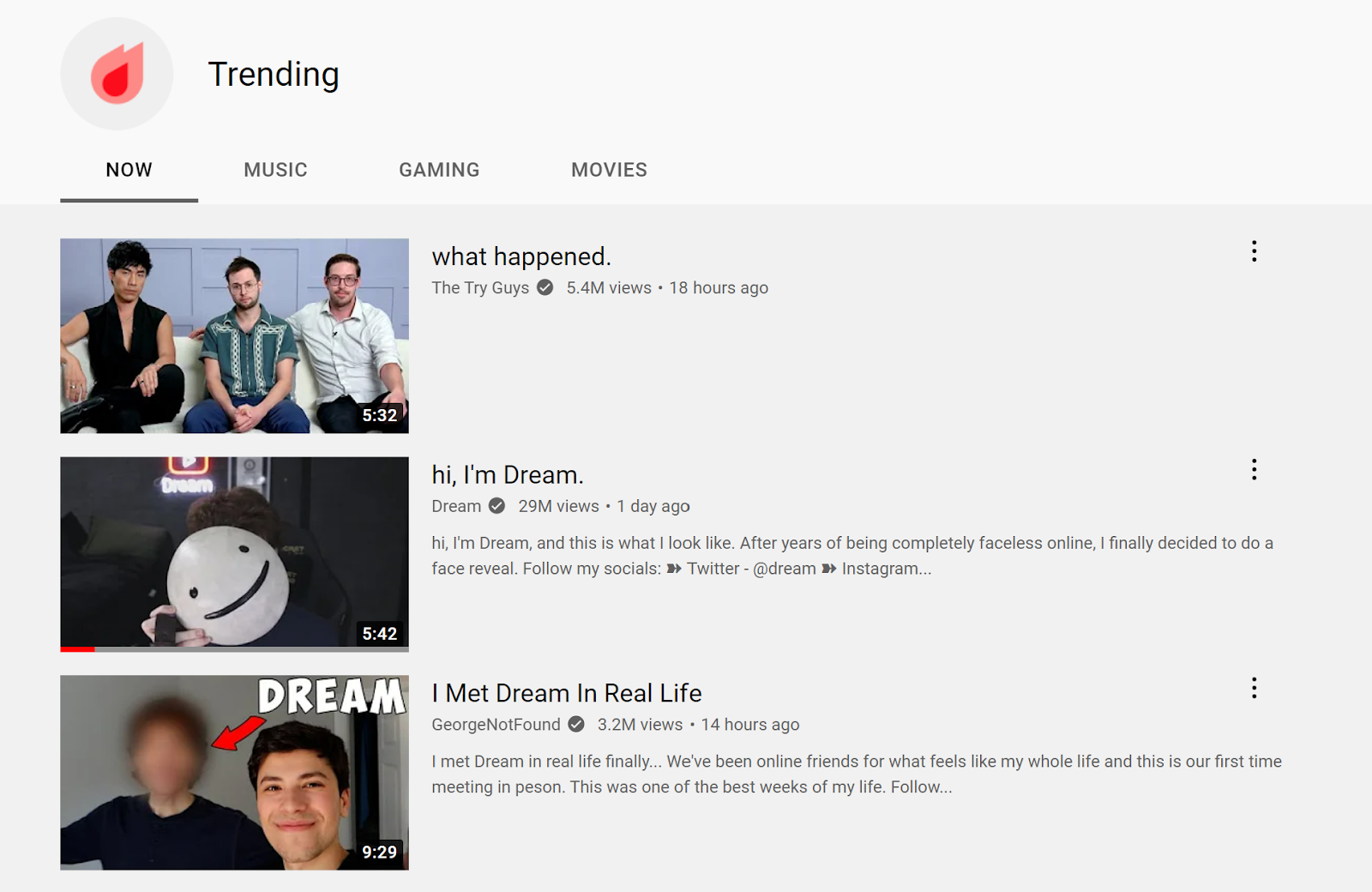Click verified badge next to GeorgeNotFound
The image size is (1372, 892).
point(576,724)
